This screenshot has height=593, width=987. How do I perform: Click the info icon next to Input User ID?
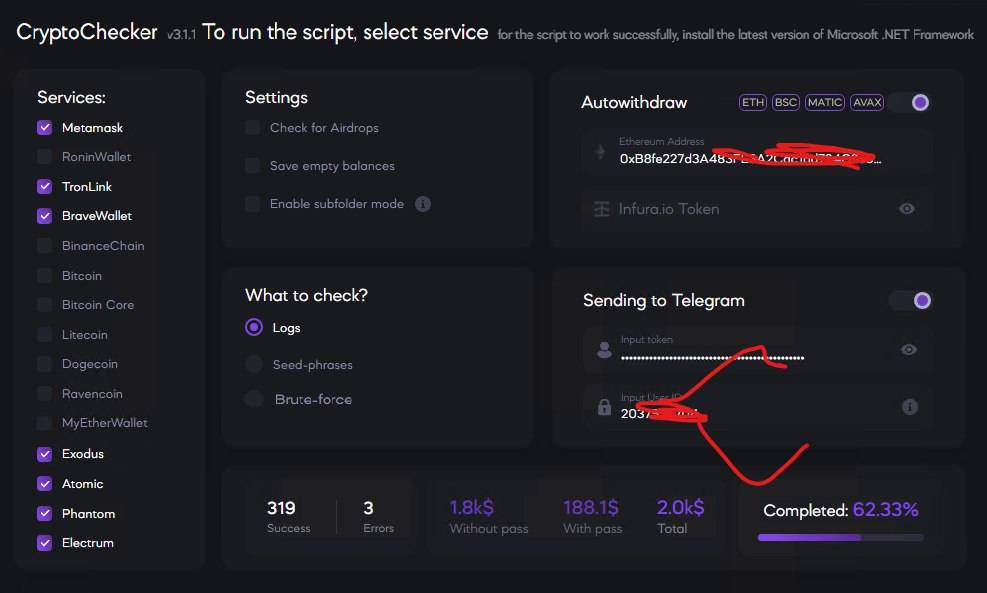tap(909, 406)
